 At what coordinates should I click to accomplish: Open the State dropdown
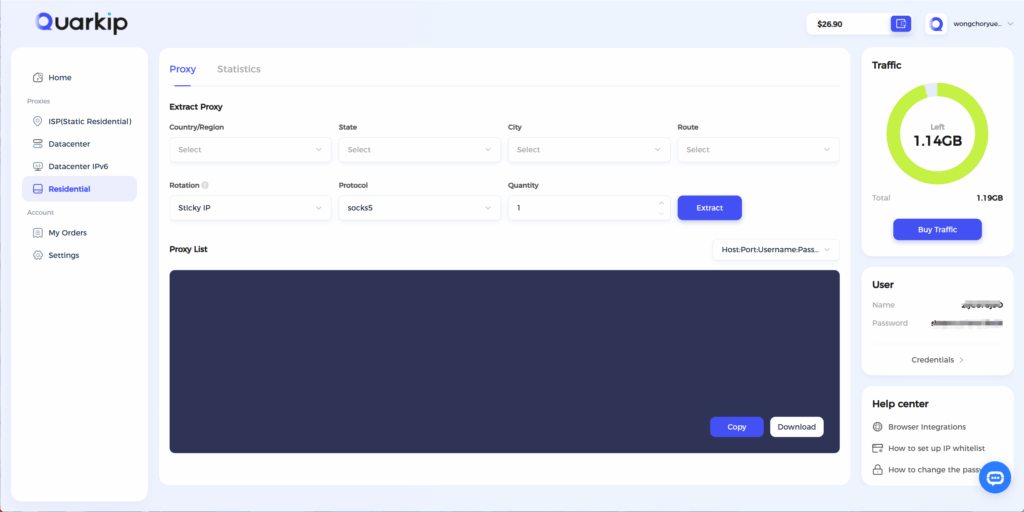[419, 150]
